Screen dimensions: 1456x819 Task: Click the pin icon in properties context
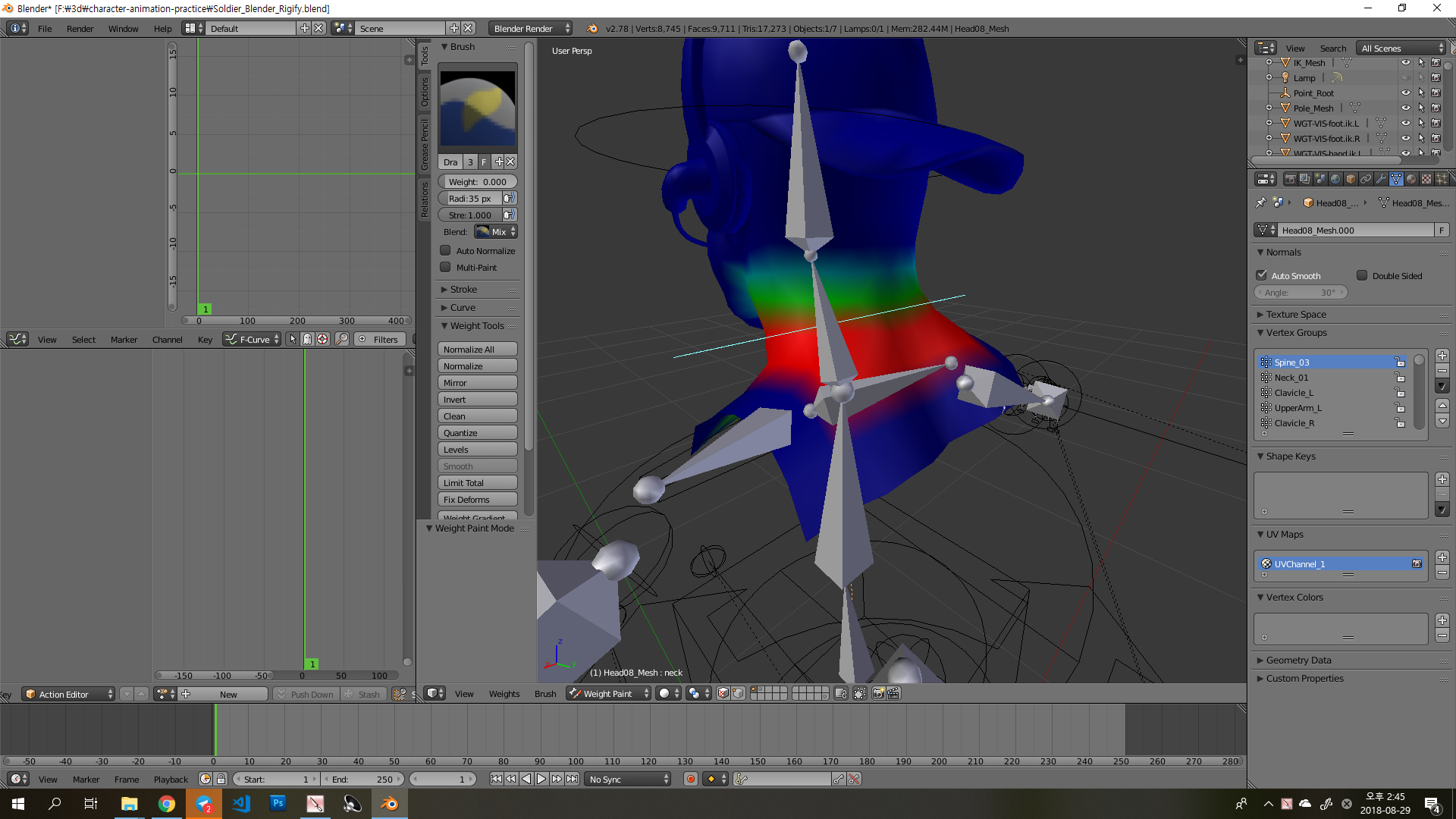[x=1260, y=202]
